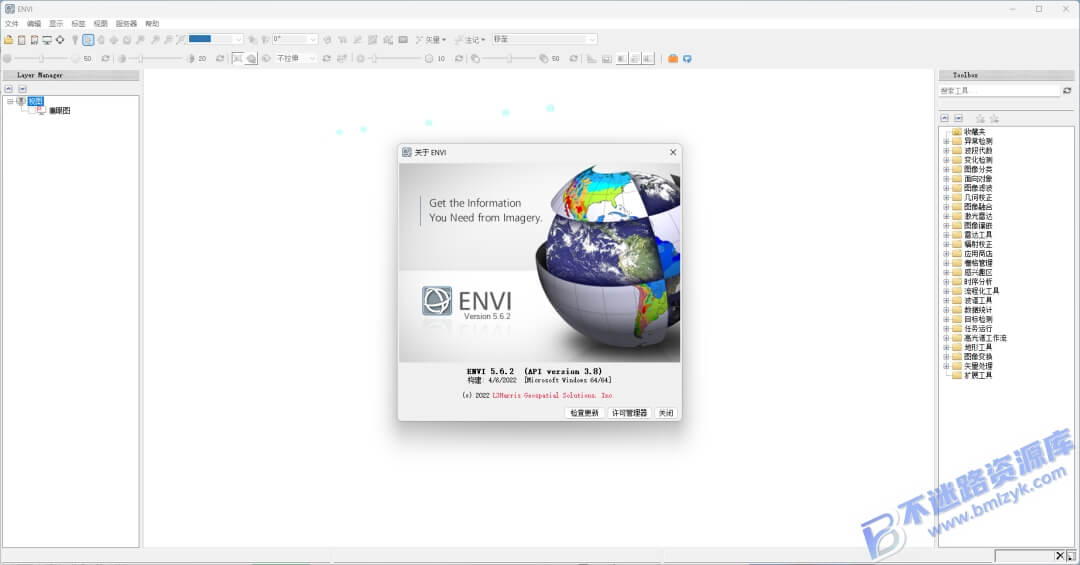
Task: Click the Open folder icon in toolbar
Action: click(9, 40)
